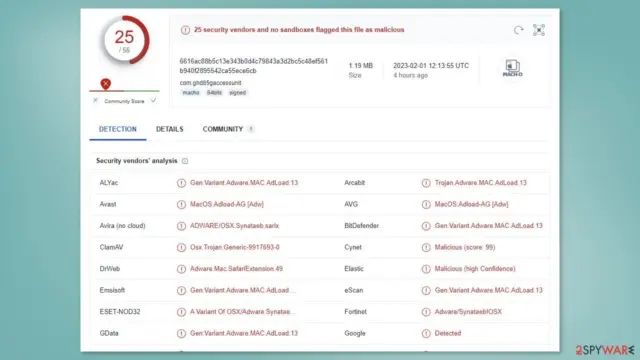Screen dimensions: 640x360
Task: Click DrWeb Adware.Mac.SafariExtension.49 result
Action: pos(236,269)
